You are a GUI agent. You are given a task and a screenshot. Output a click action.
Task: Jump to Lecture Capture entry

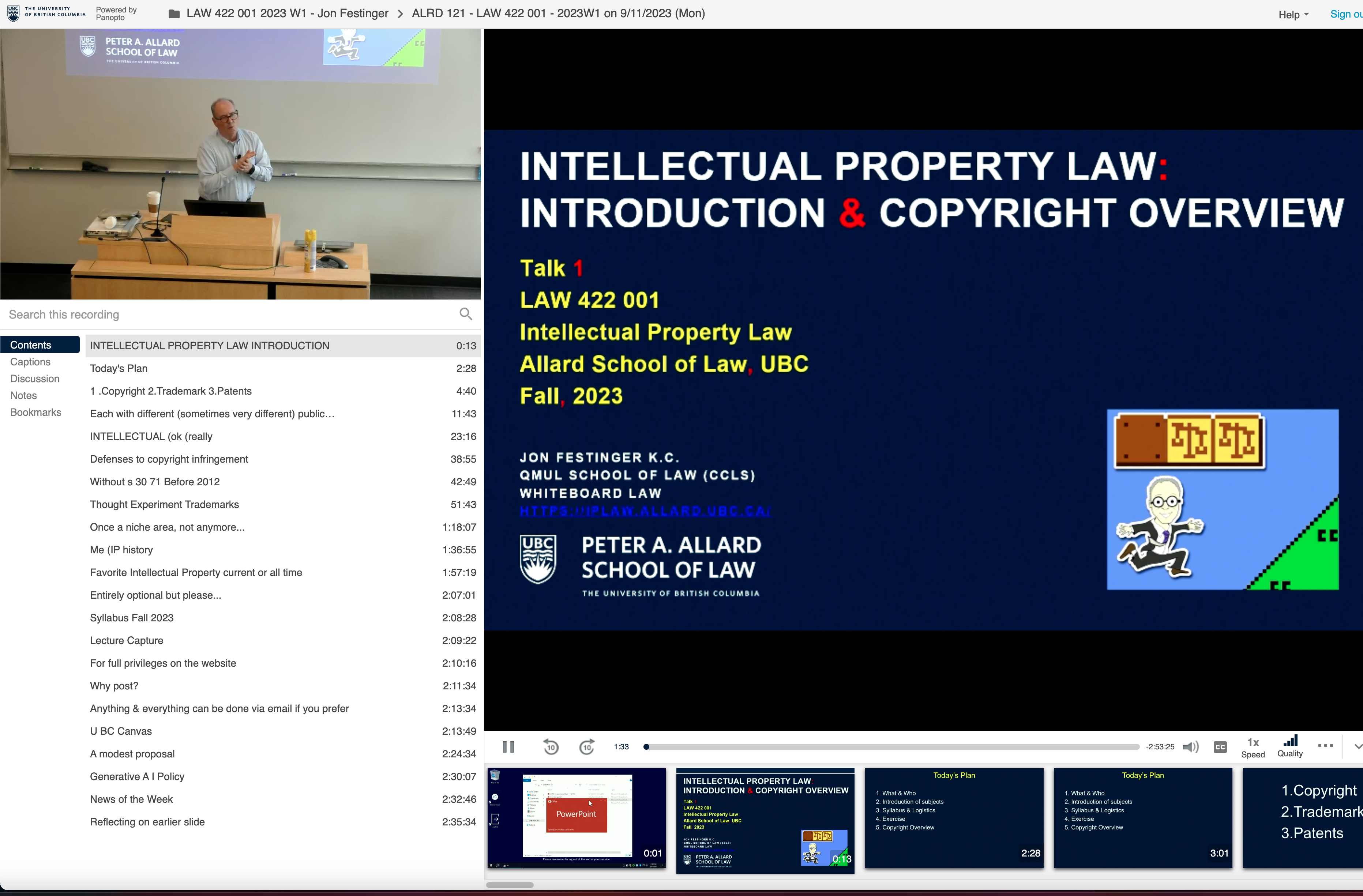[283, 641]
